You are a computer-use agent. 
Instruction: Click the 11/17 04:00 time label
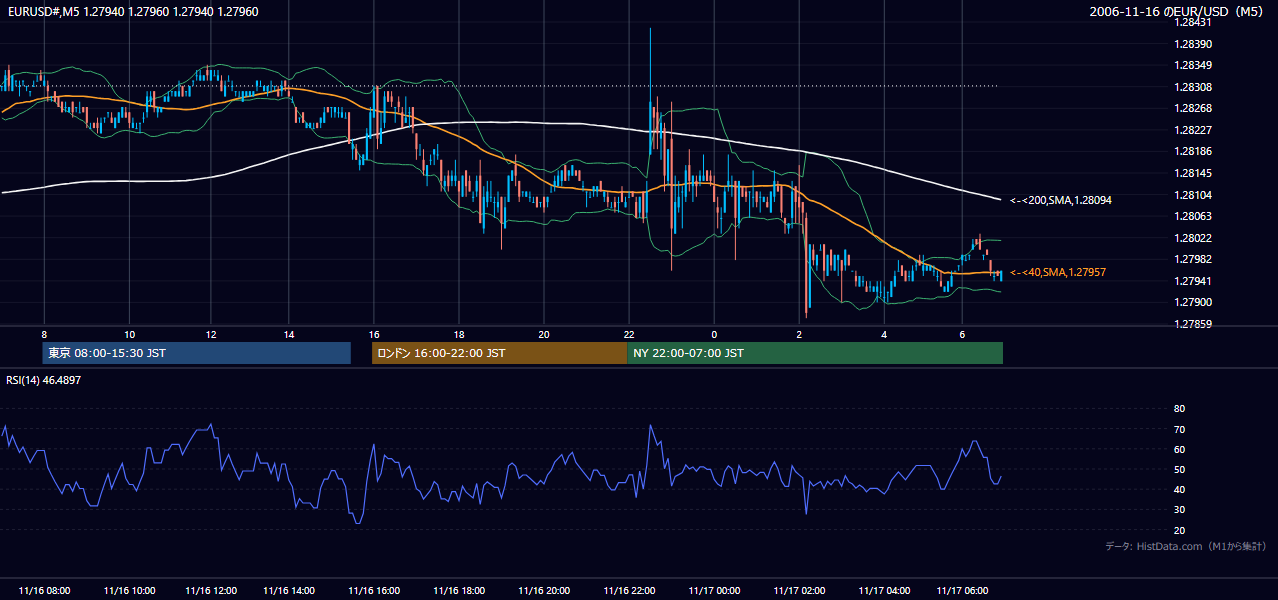(884, 591)
